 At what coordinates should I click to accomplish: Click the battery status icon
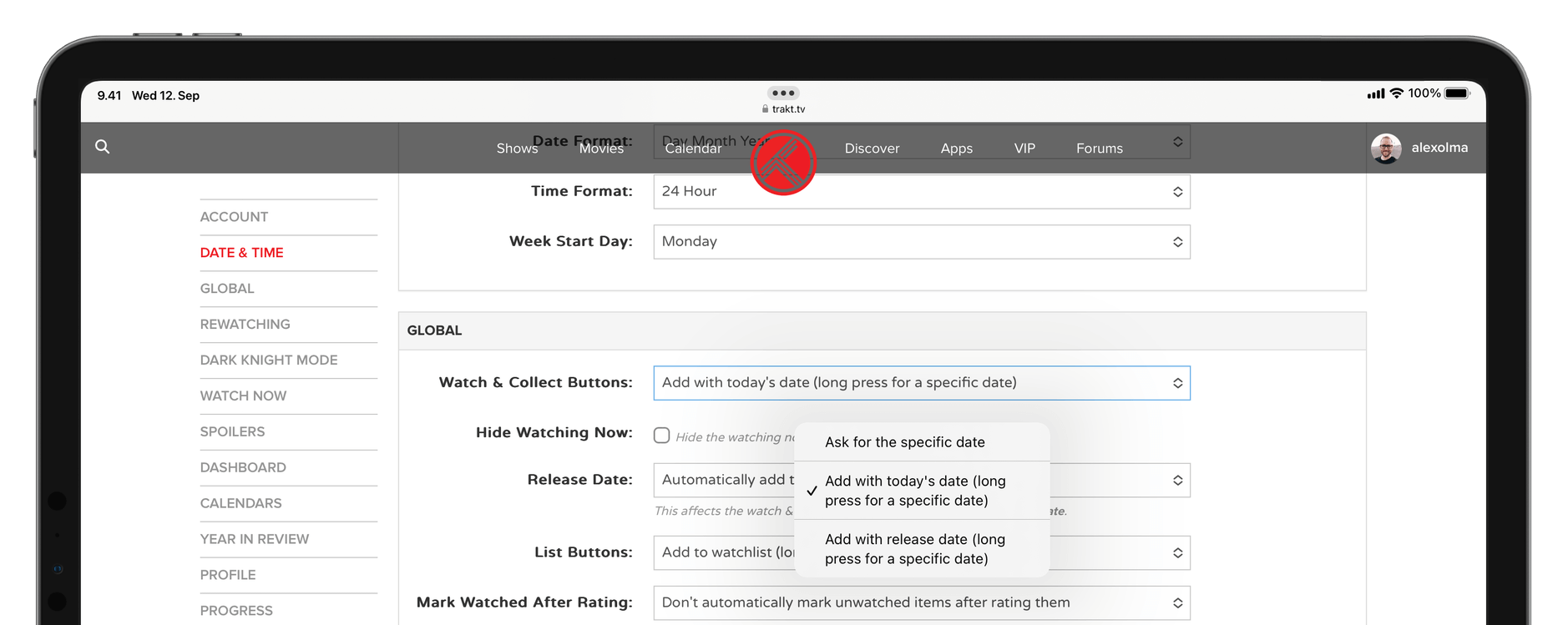pos(1458,93)
